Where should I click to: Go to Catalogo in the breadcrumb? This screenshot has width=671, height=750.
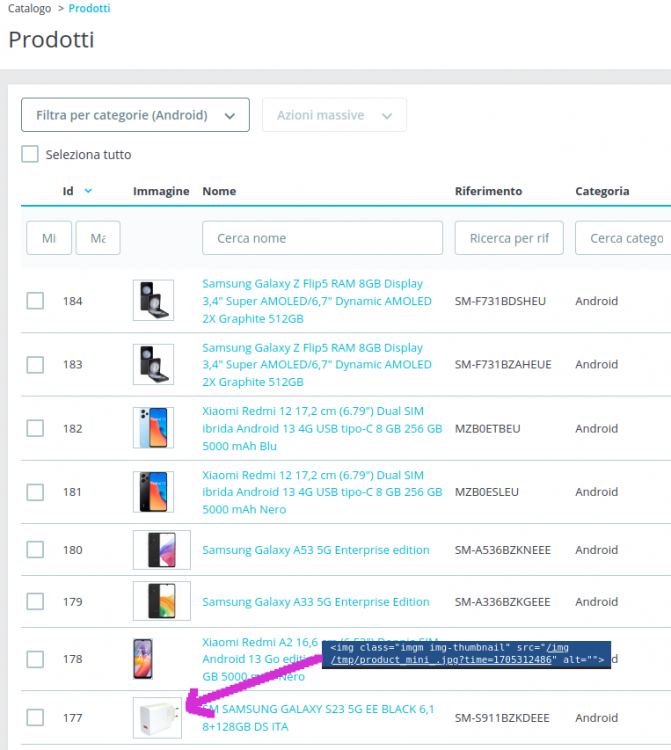pyautogui.click(x=29, y=8)
